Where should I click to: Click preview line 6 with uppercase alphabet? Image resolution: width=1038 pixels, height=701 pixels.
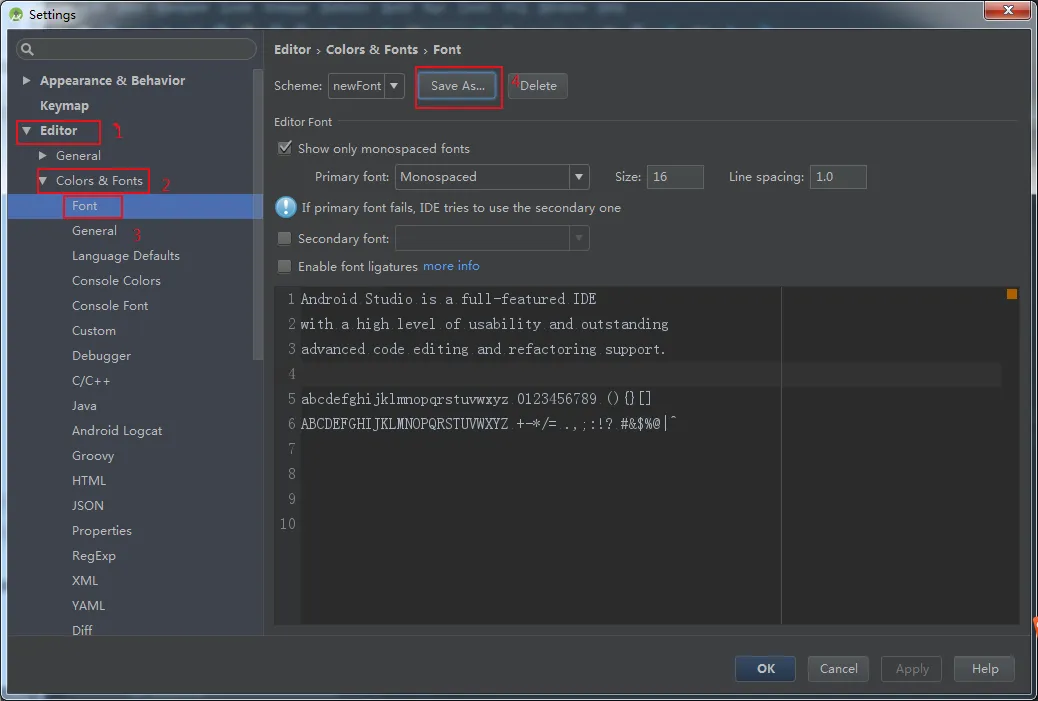pyautogui.click(x=489, y=424)
